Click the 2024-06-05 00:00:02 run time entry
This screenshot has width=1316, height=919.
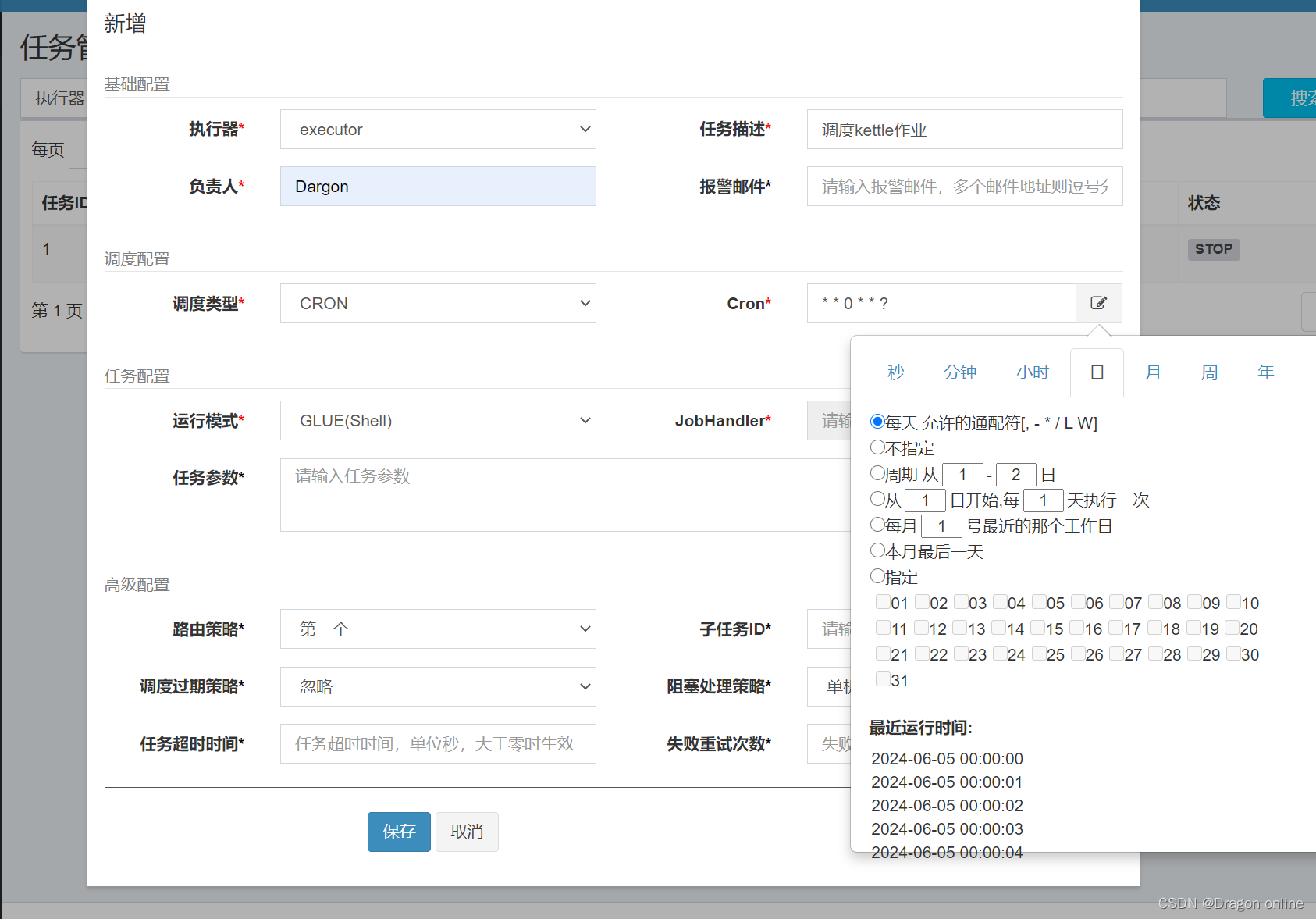click(x=947, y=806)
